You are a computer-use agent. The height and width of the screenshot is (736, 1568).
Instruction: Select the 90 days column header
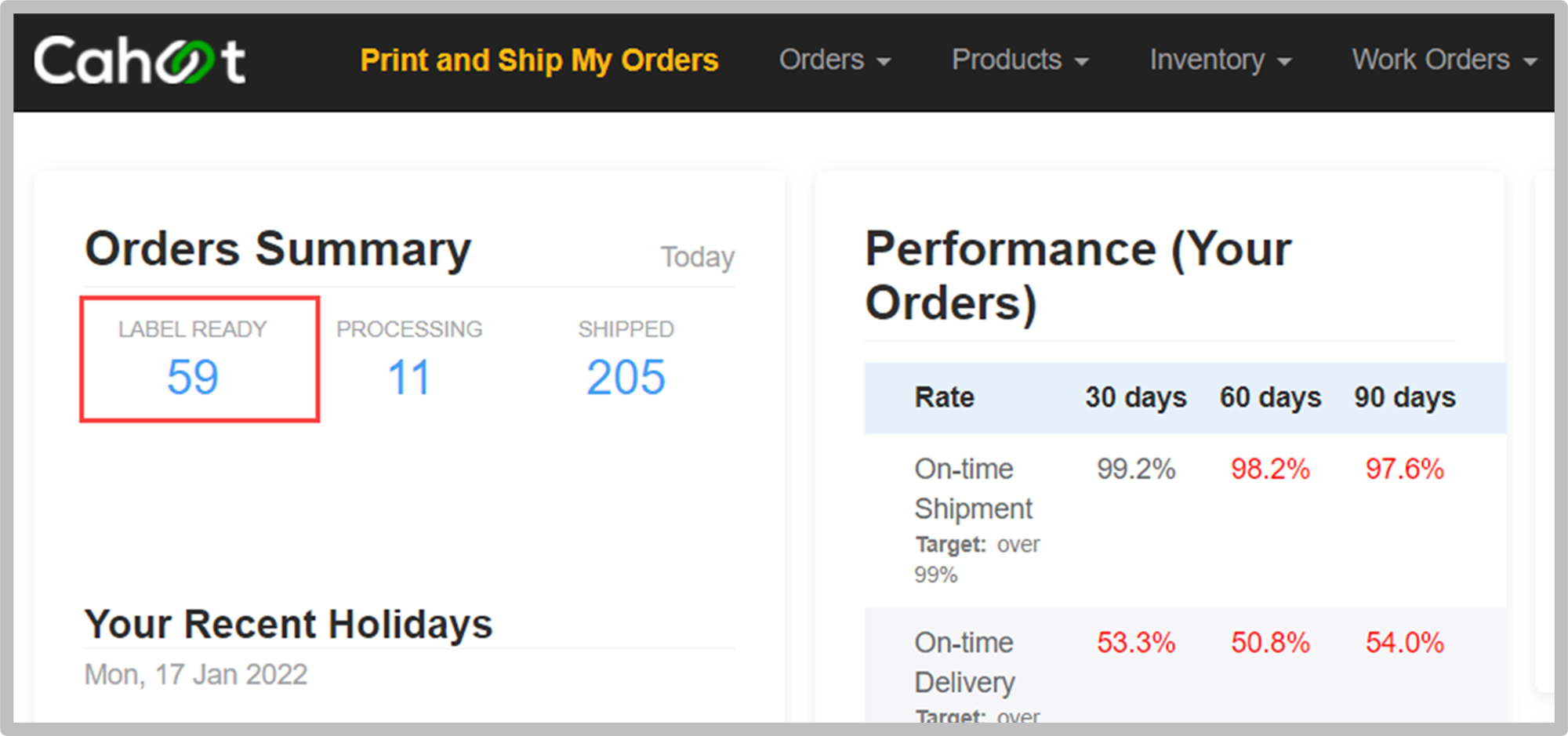click(x=1404, y=397)
